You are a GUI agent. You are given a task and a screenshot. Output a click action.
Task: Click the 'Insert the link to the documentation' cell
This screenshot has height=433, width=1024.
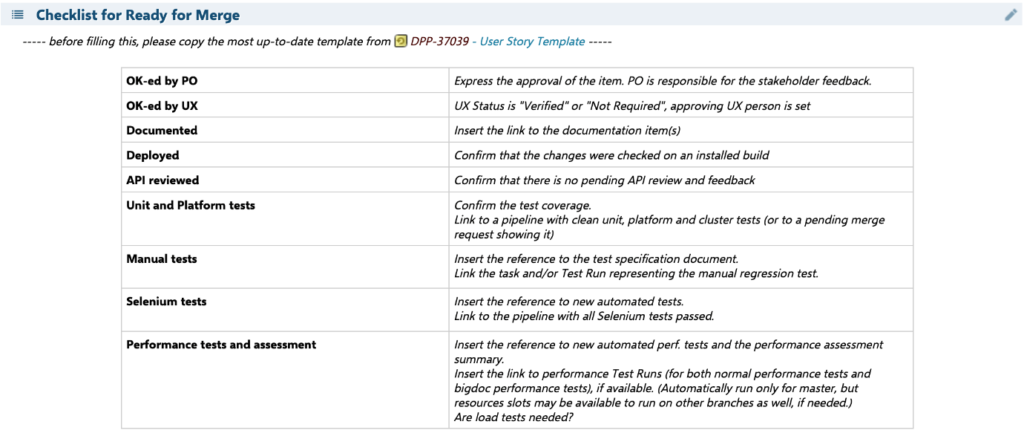pyautogui.click(x=681, y=131)
